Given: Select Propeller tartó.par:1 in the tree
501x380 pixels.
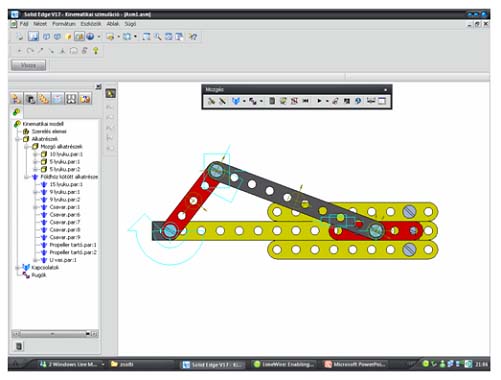Looking at the screenshot, I should click(73, 245).
